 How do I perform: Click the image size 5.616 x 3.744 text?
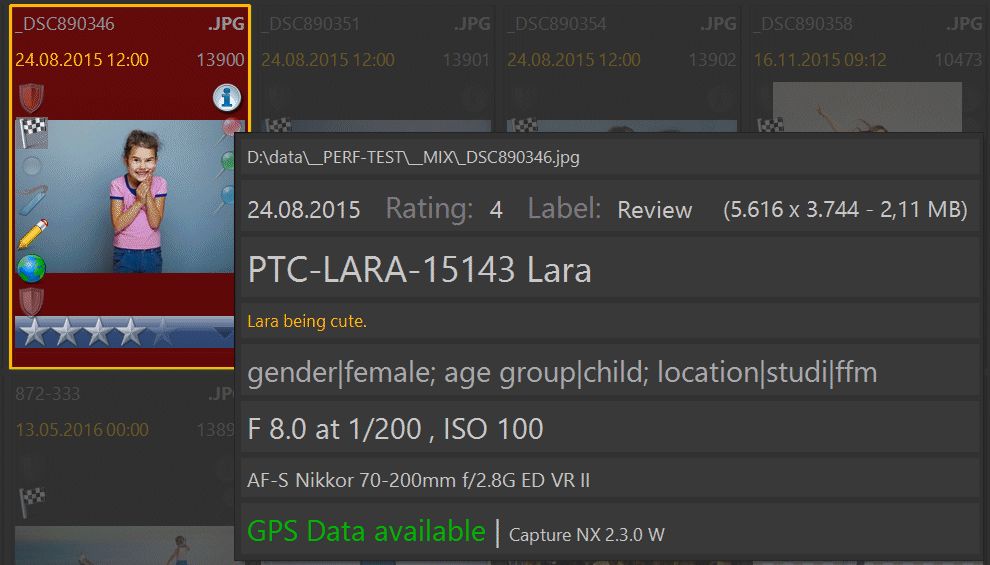click(x=845, y=209)
